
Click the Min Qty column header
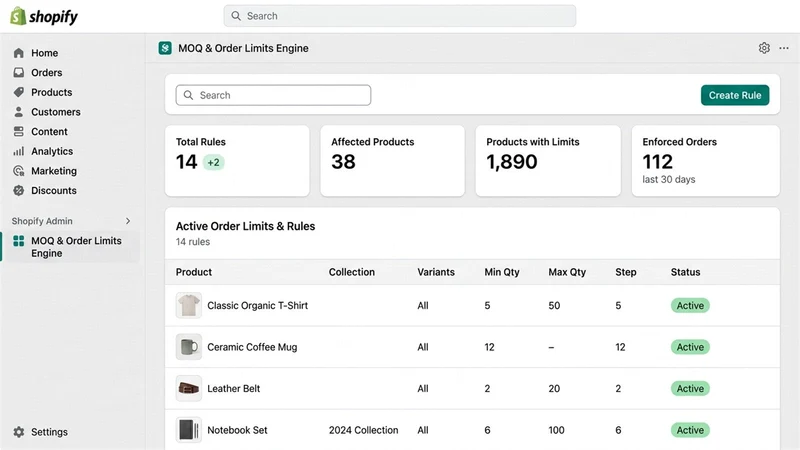[x=502, y=272]
